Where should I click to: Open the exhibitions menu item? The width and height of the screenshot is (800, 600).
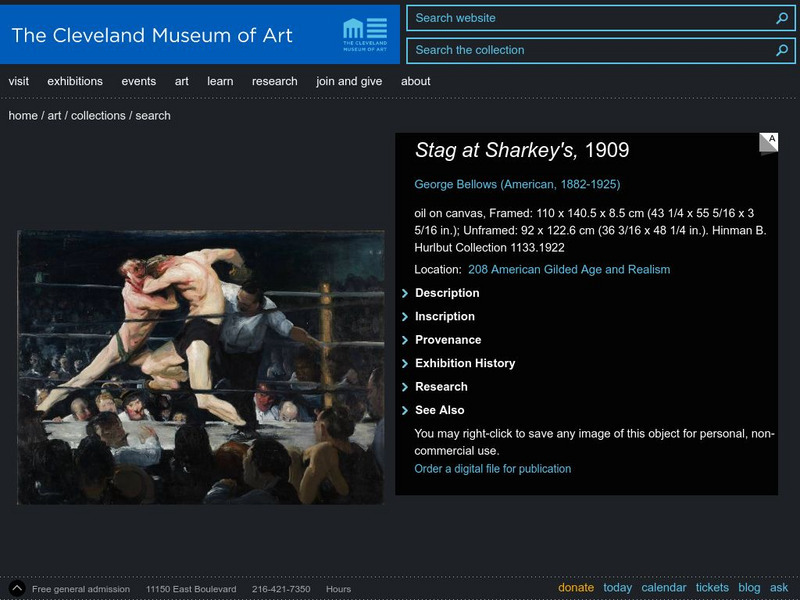coord(75,81)
